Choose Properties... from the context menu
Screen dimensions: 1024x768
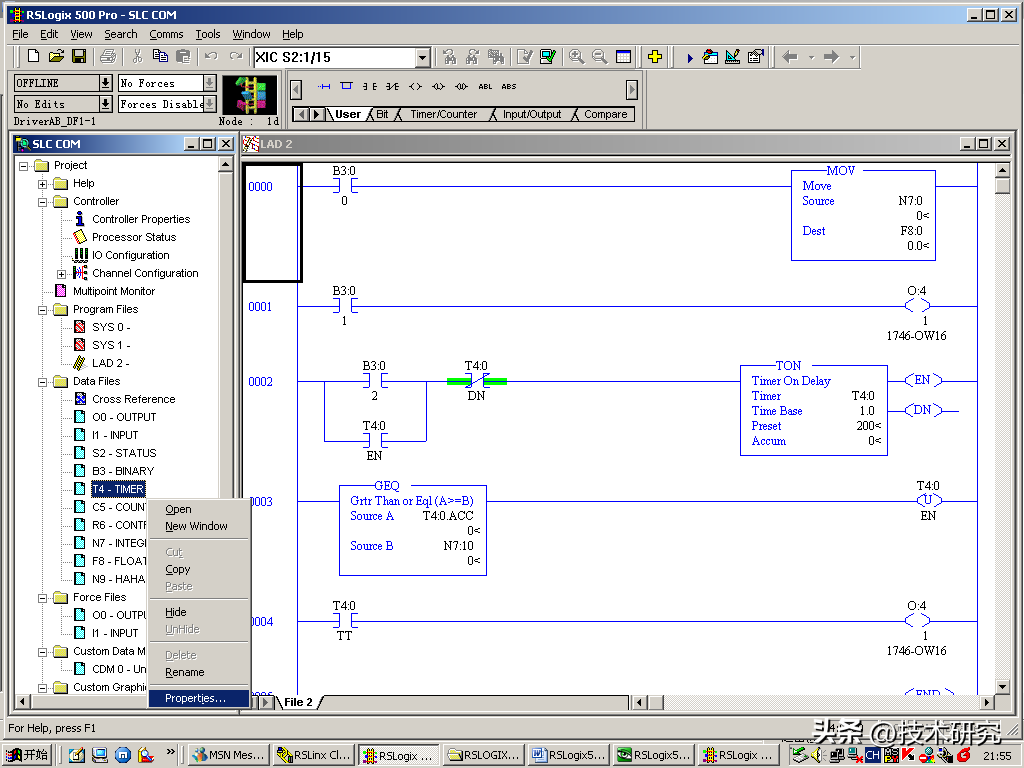[x=195, y=699]
